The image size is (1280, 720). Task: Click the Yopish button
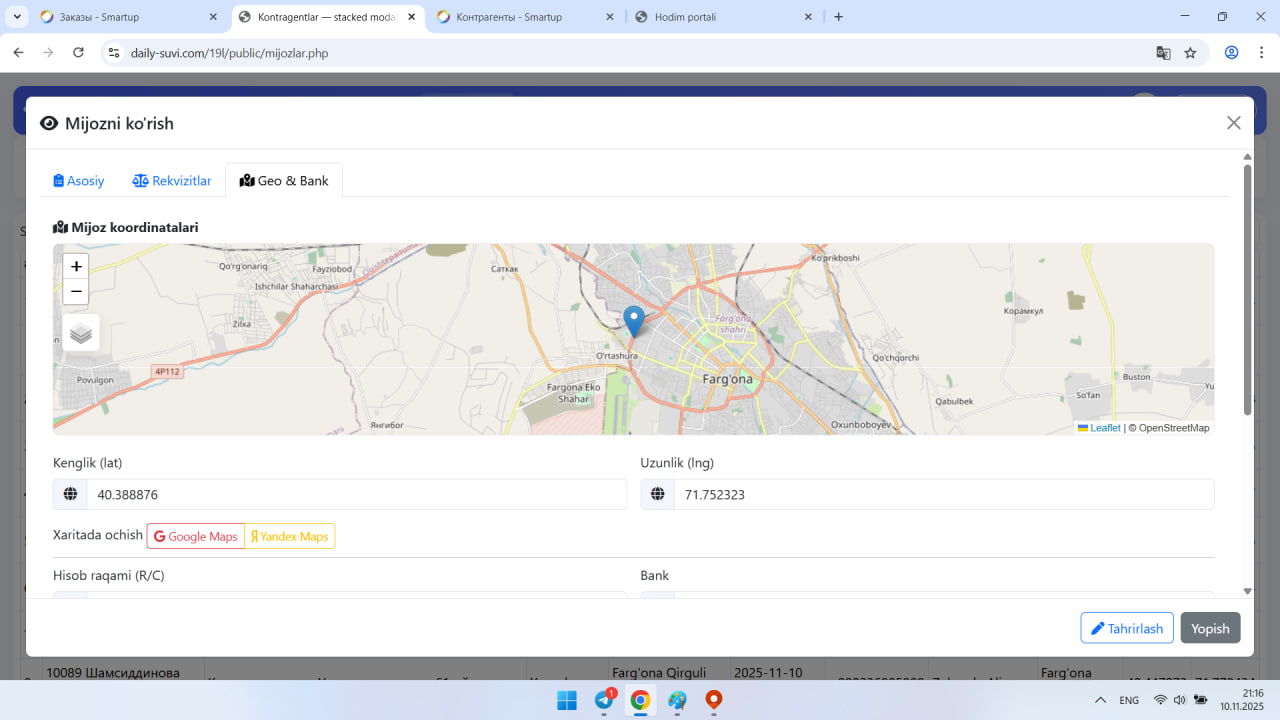[1210, 628]
